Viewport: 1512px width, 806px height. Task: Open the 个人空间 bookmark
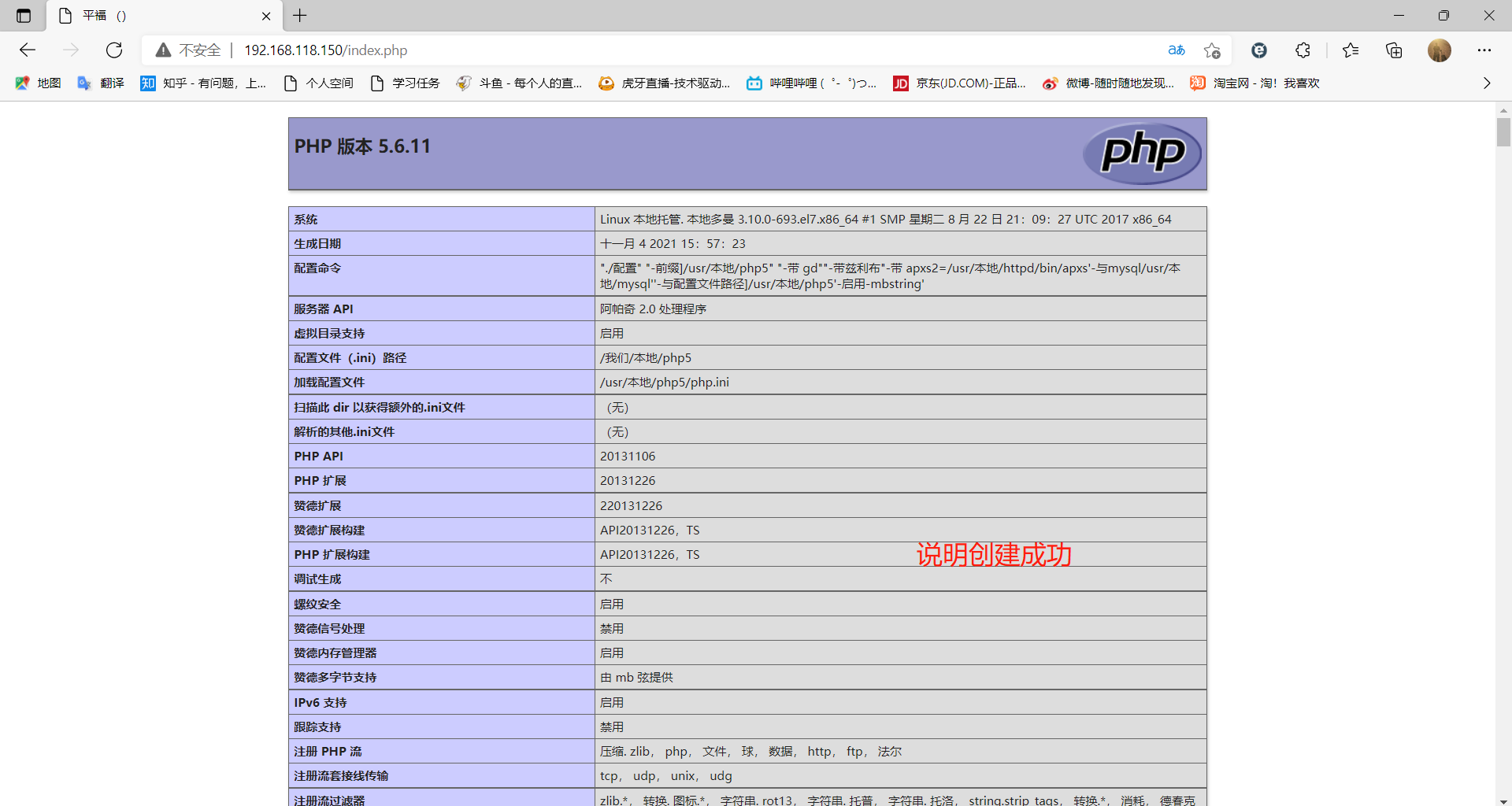coord(319,83)
